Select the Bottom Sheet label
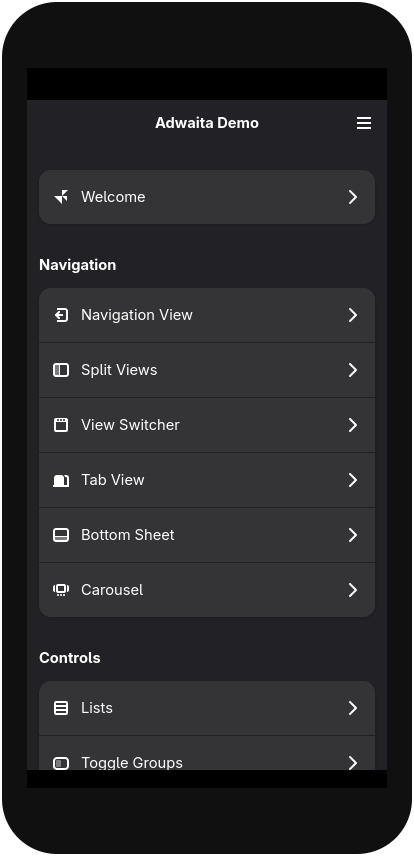This screenshot has height=856, width=414. tap(128, 535)
